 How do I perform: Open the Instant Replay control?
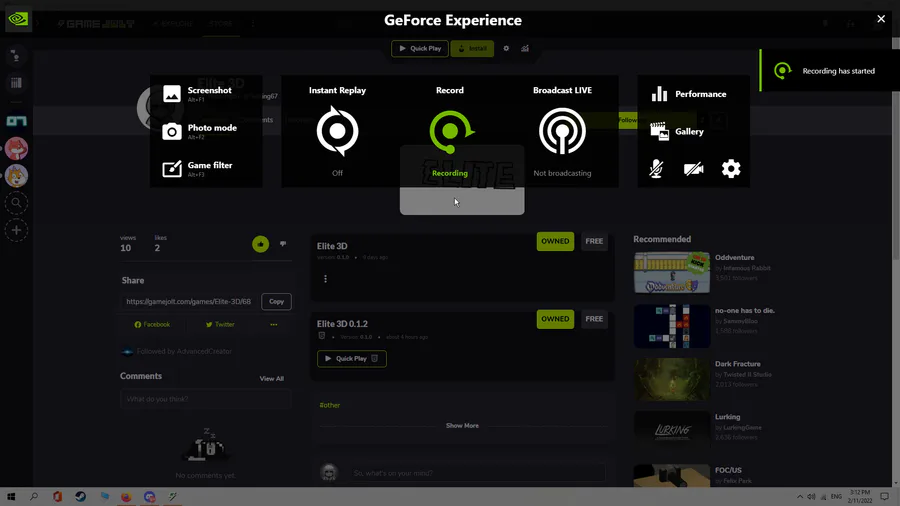(x=338, y=131)
